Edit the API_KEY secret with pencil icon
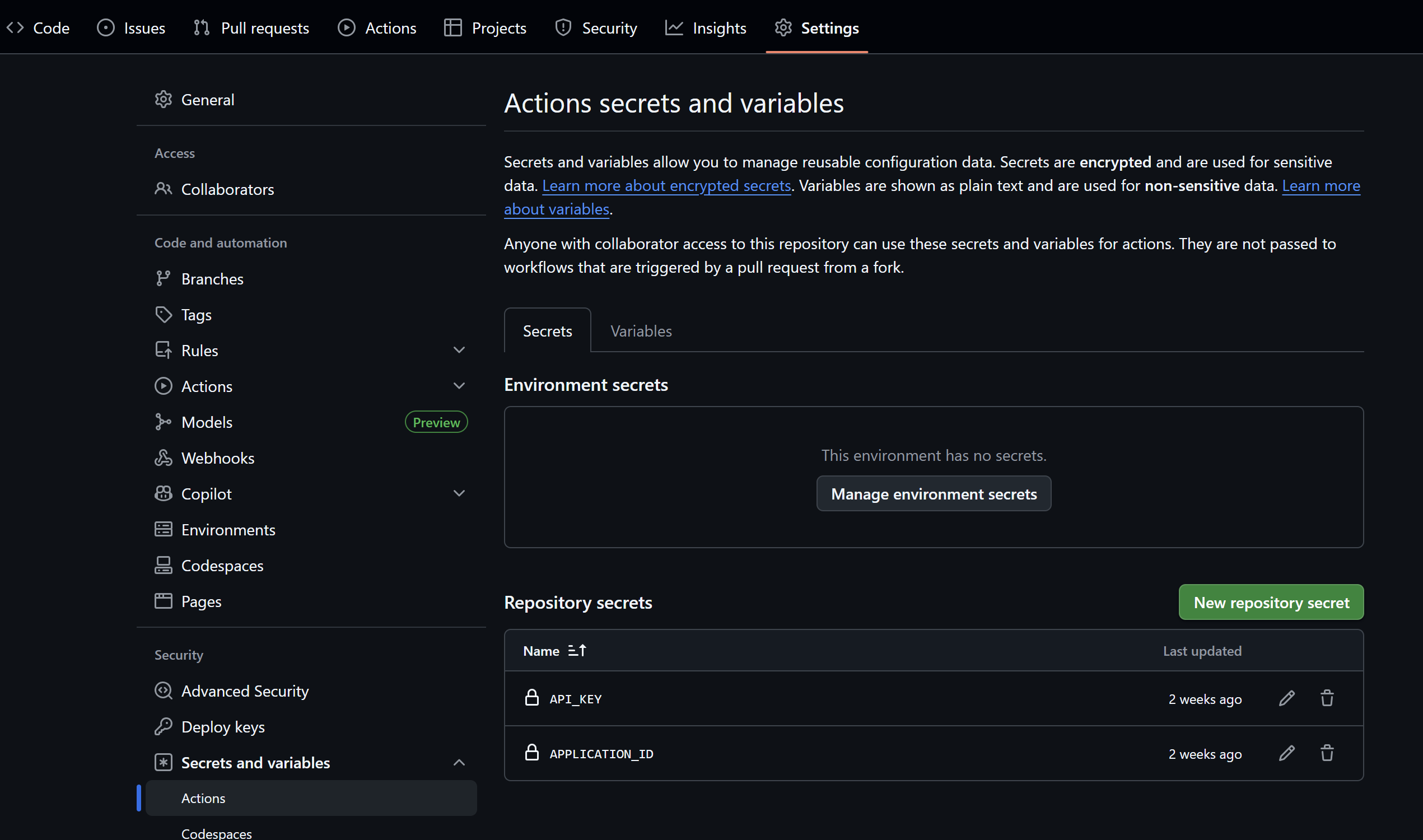The image size is (1423, 840). pyautogui.click(x=1286, y=698)
